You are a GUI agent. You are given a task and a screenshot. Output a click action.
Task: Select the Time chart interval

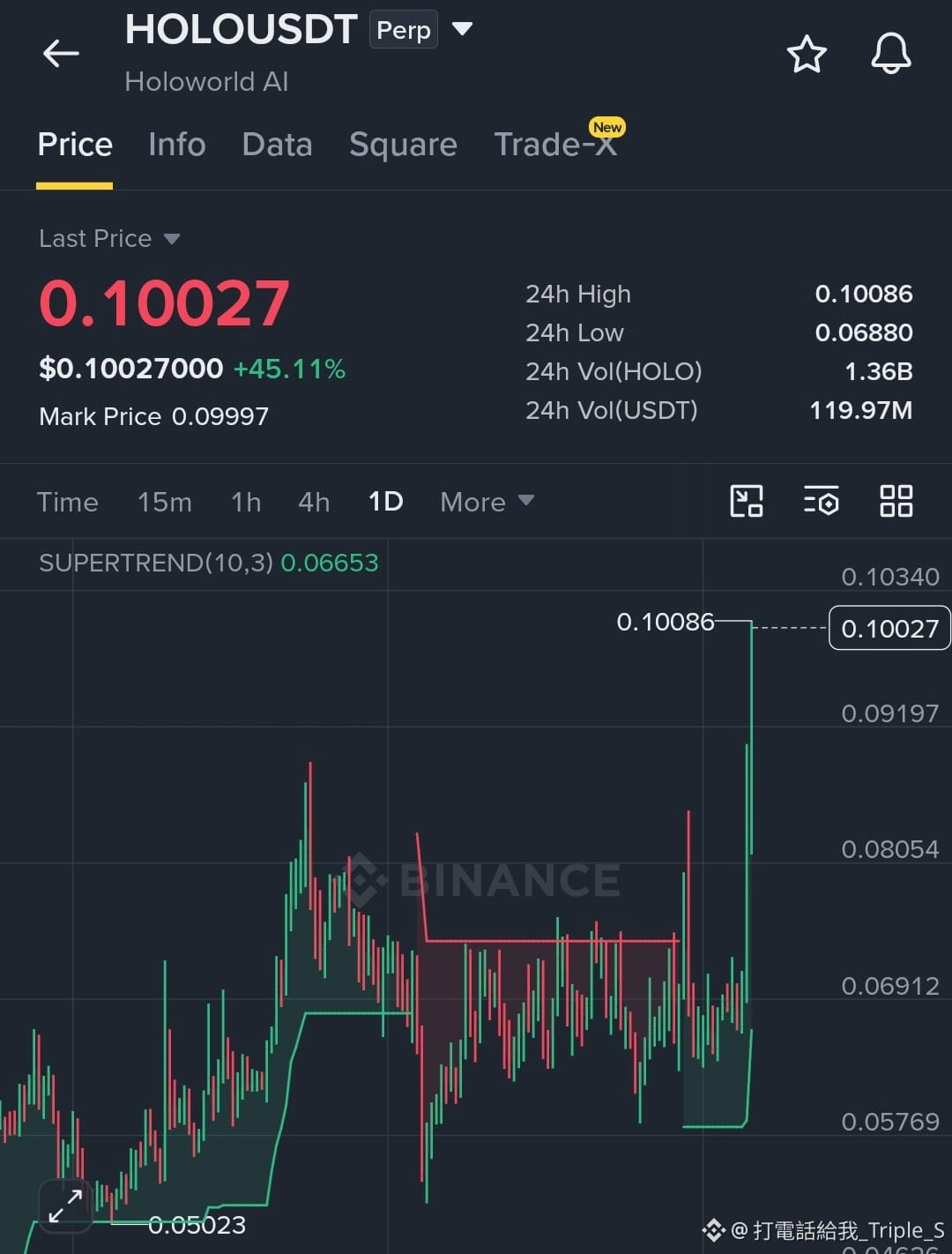coord(68,502)
